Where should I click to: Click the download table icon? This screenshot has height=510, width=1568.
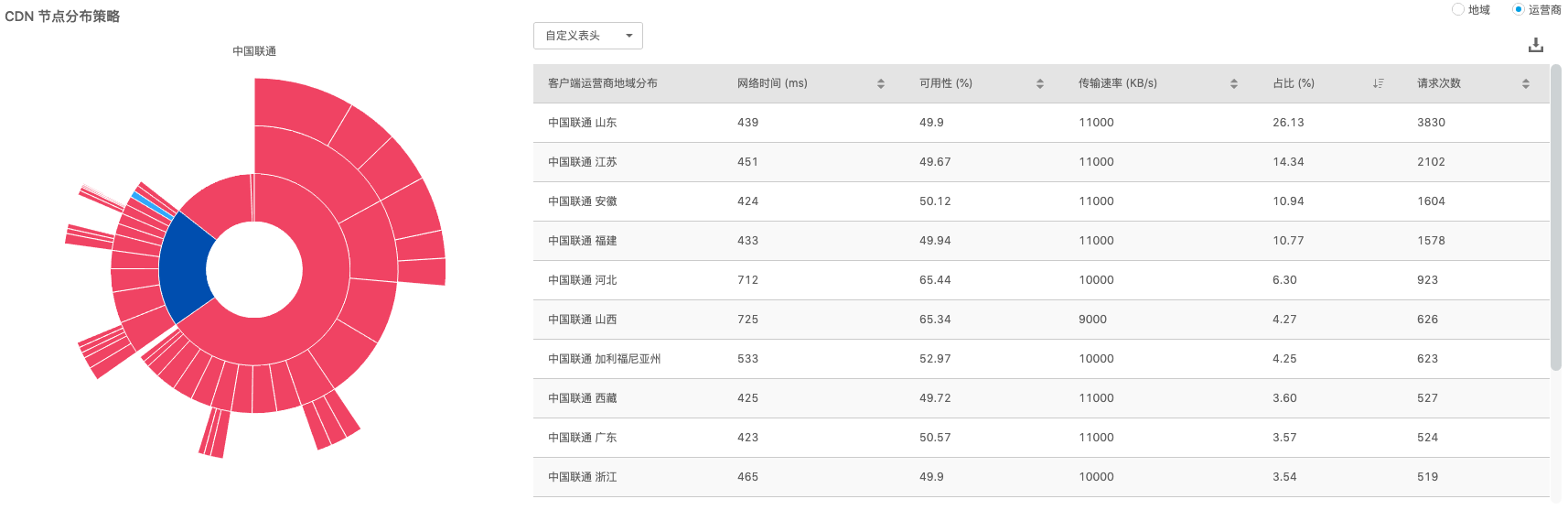[x=1535, y=45]
